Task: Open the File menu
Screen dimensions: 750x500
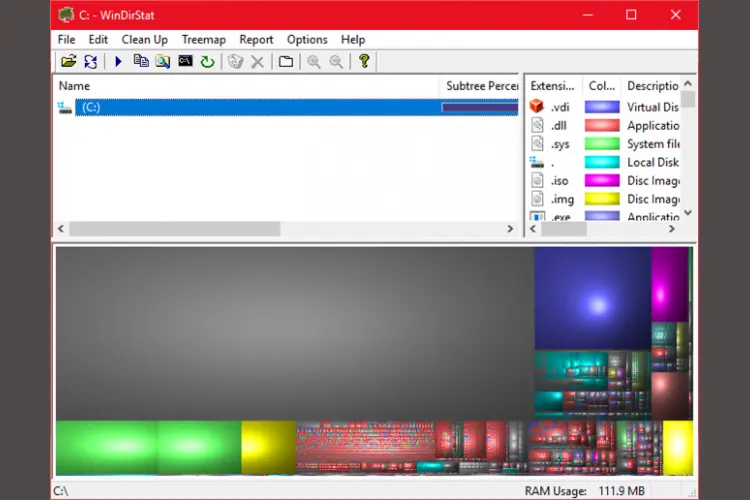Action: [x=66, y=40]
